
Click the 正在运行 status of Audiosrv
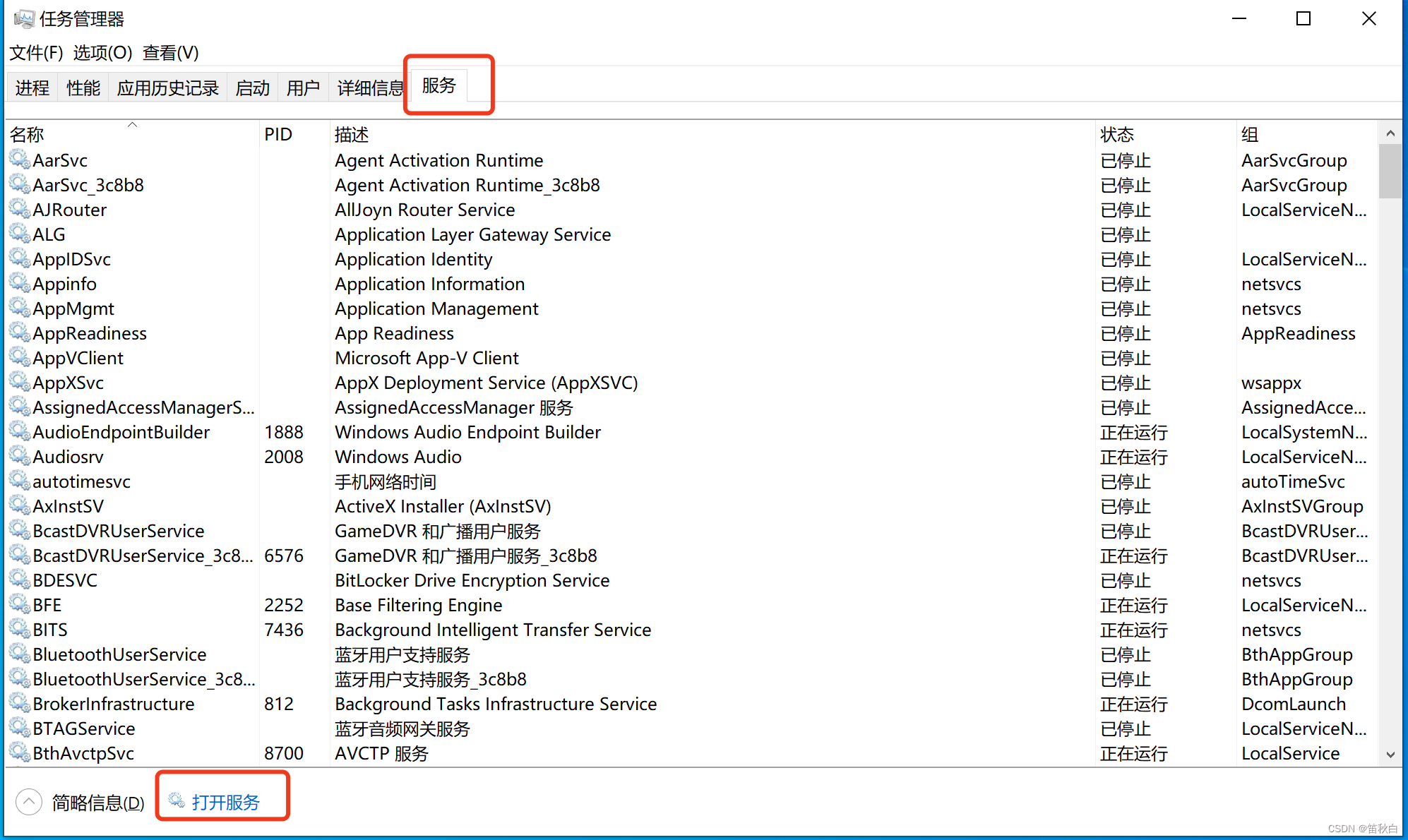pyautogui.click(x=1133, y=457)
